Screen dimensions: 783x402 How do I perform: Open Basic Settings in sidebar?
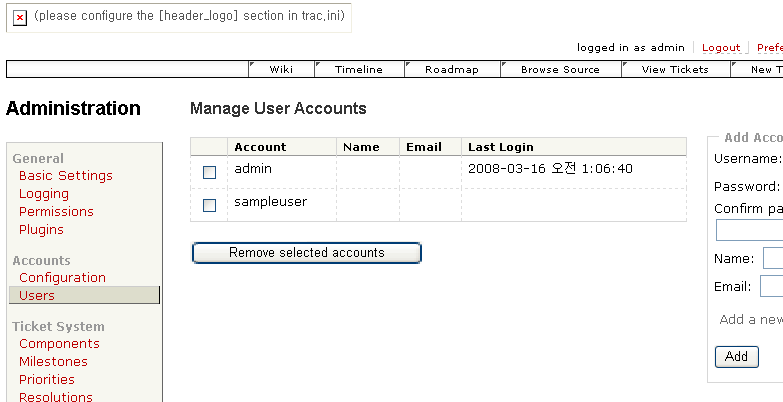(x=65, y=176)
